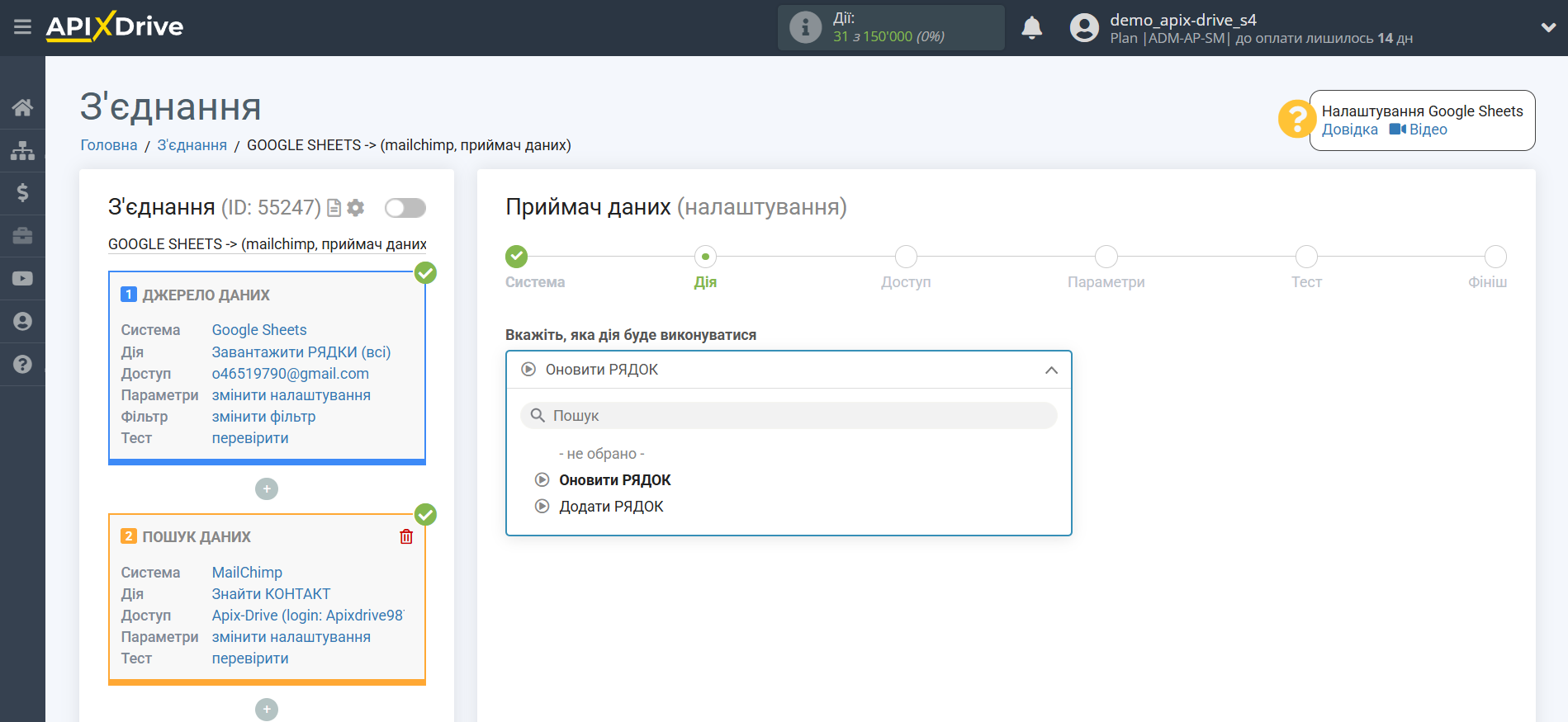Go to the Система step
This screenshot has height=722, width=1568.
pyautogui.click(x=517, y=257)
